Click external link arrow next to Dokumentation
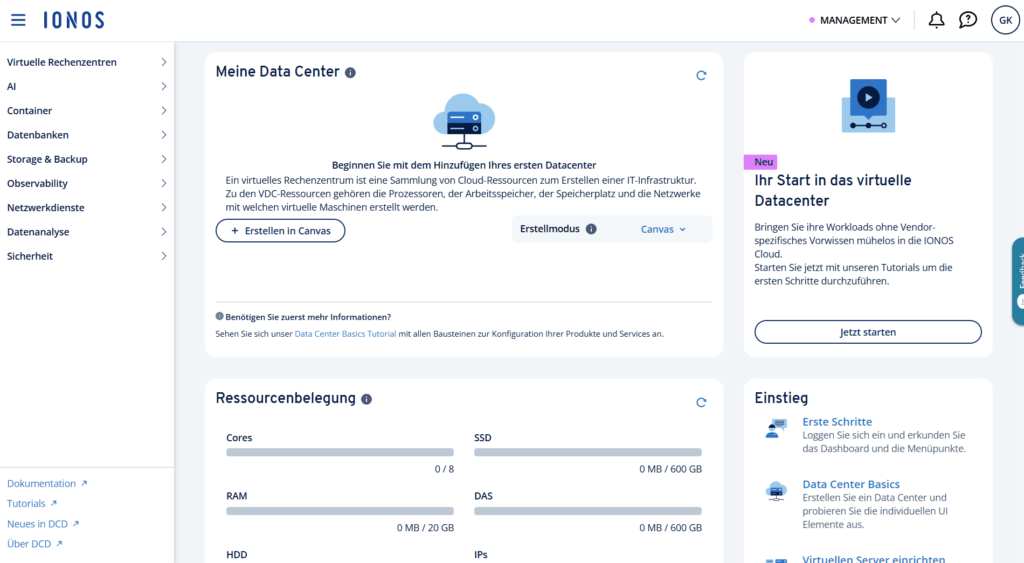1024x563 pixels. click(84, 483)
